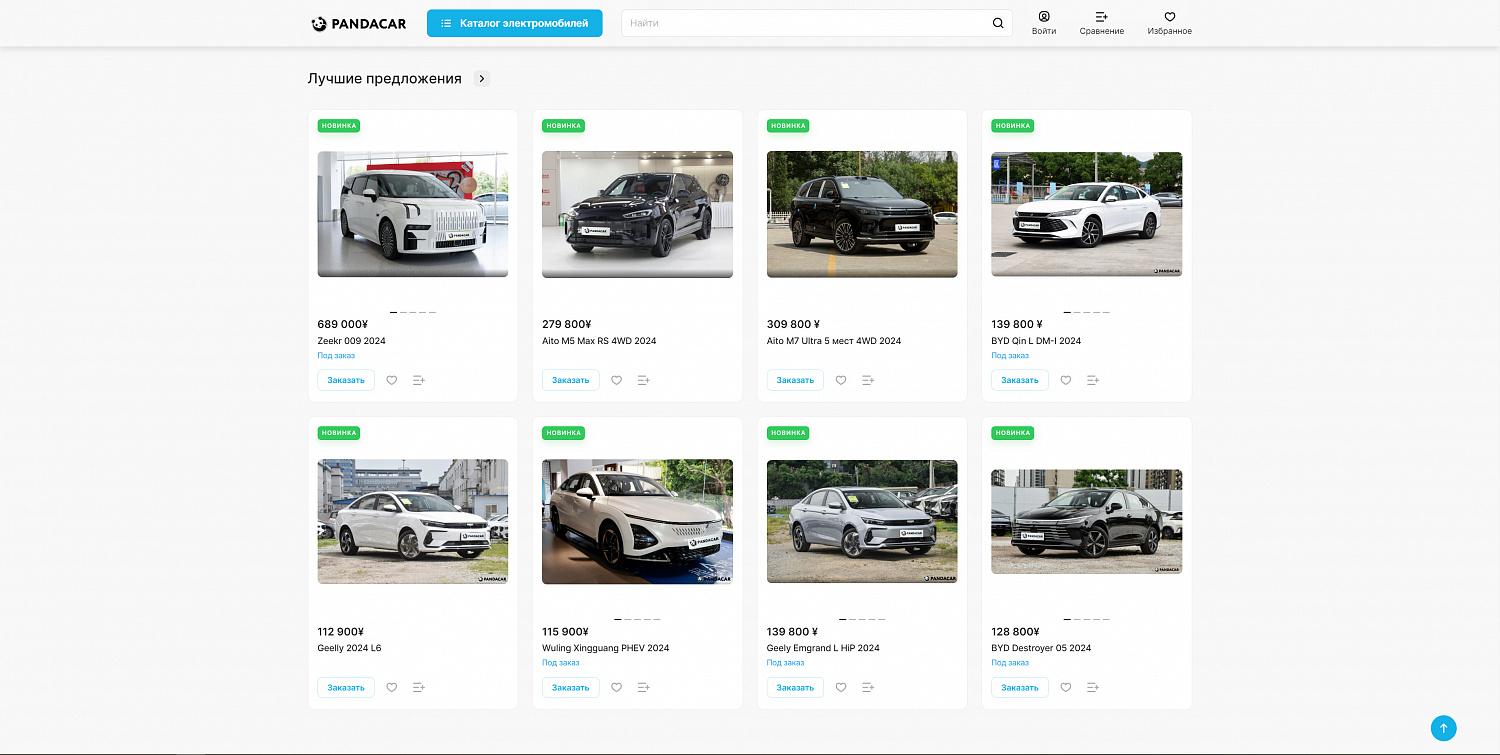
Task: Compare the Geely Emgrand L HiP
Action: click(868, 687)
